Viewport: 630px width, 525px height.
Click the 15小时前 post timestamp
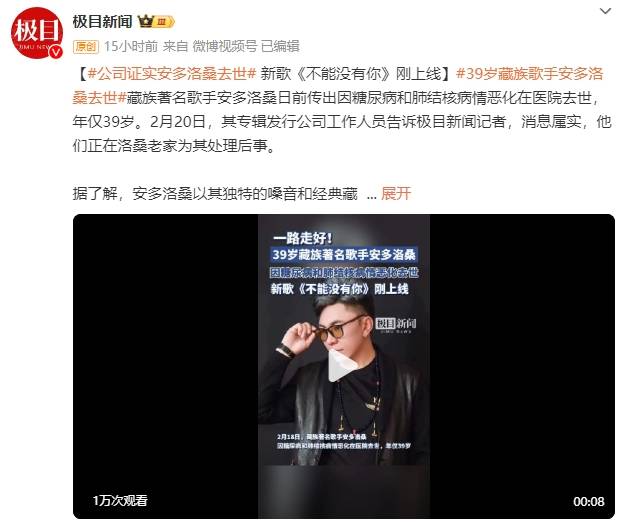pyautogui.click(x=131, y=47)
